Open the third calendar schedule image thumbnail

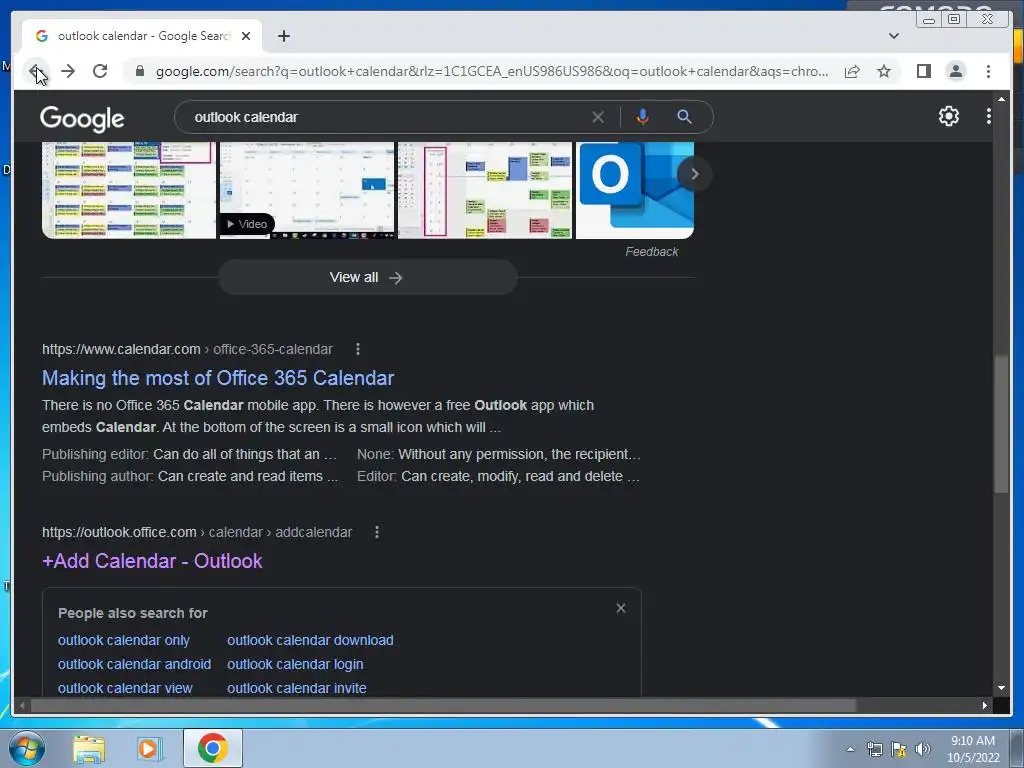[x=485, y=190]
